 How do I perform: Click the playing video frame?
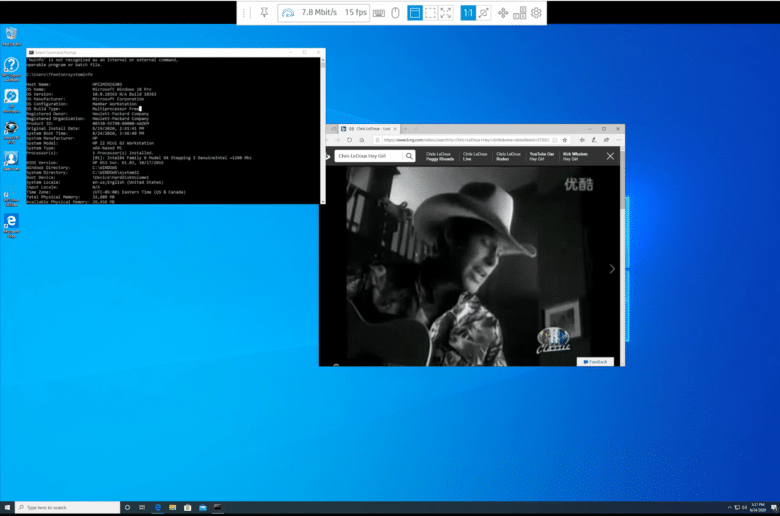(x=469, y=266)
